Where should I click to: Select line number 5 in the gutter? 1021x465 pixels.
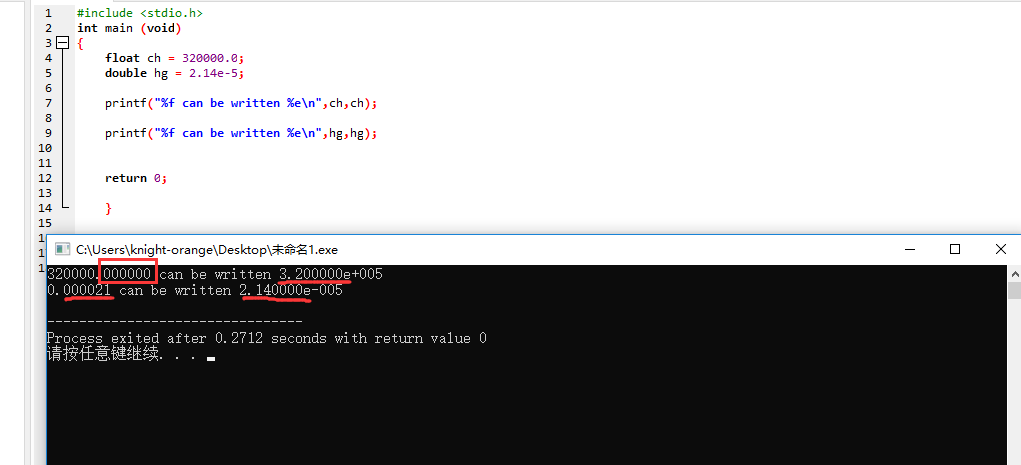[48, 73]
